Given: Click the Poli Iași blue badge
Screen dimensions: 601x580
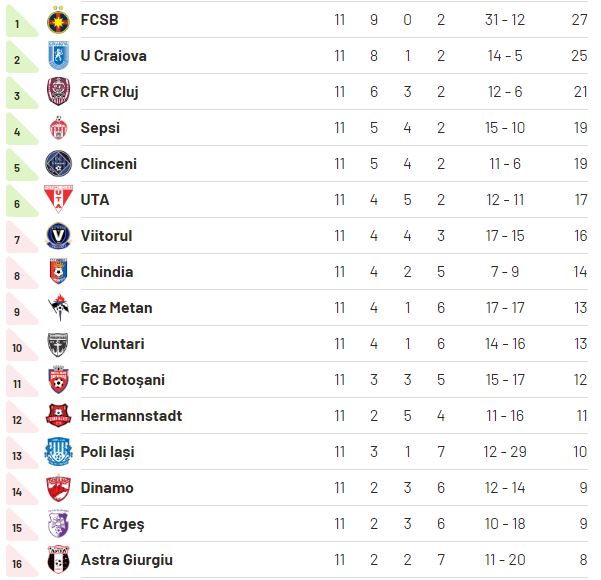Looking at the screenshot, I should point(58,452).
